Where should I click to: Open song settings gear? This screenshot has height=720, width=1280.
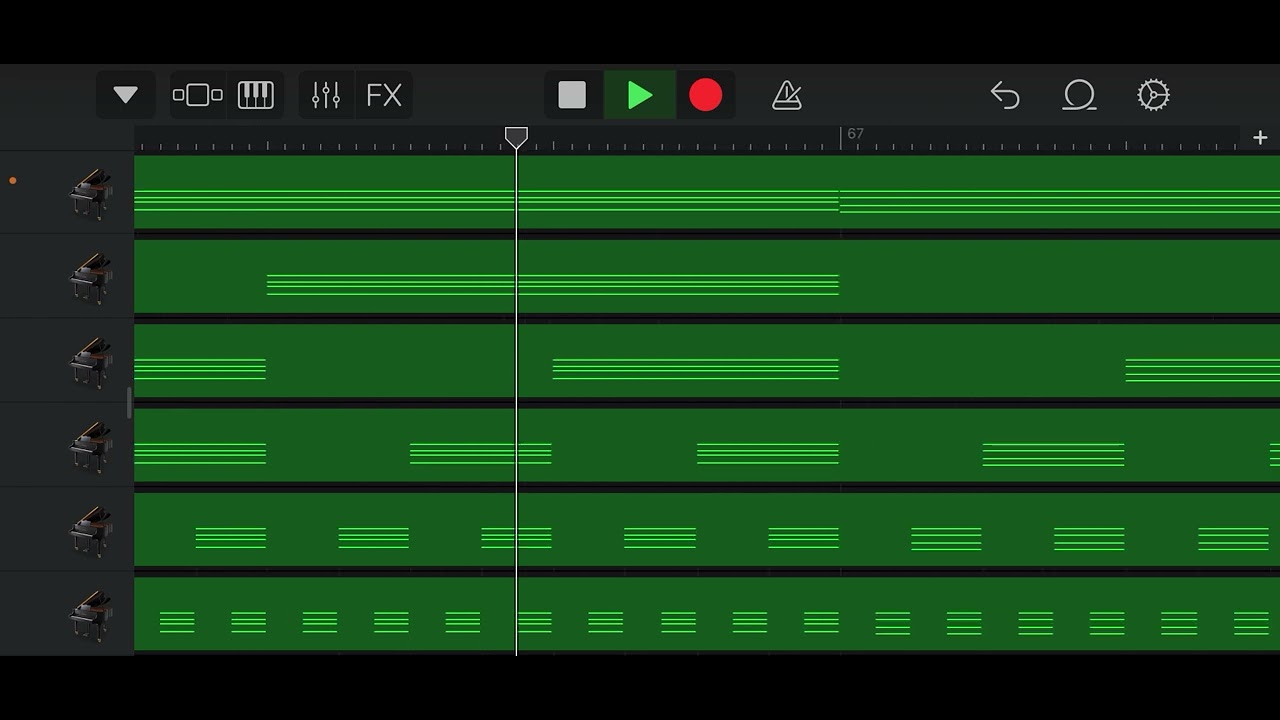(x=1153, y=95)
